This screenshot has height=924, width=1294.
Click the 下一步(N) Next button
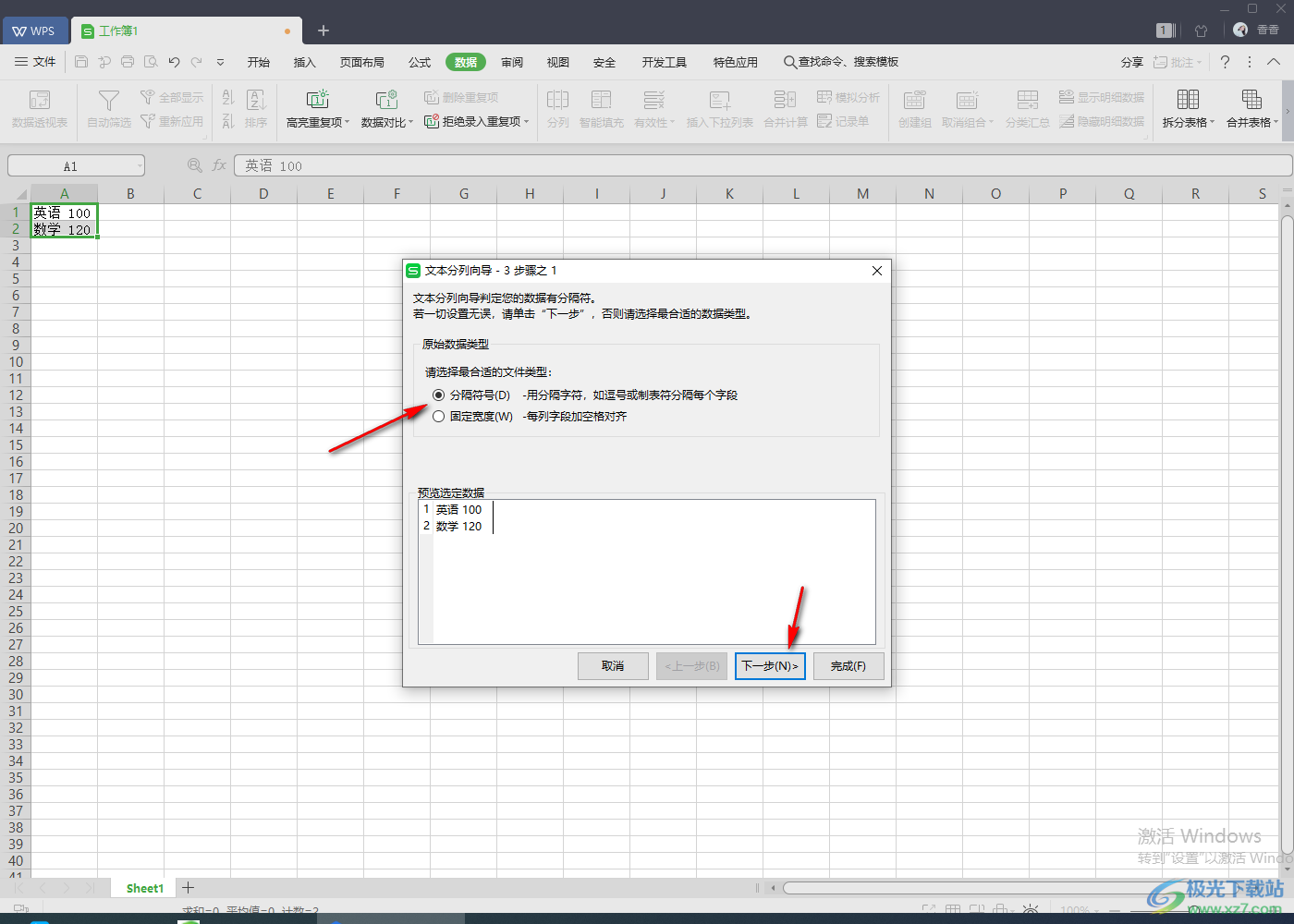[770, 666]
